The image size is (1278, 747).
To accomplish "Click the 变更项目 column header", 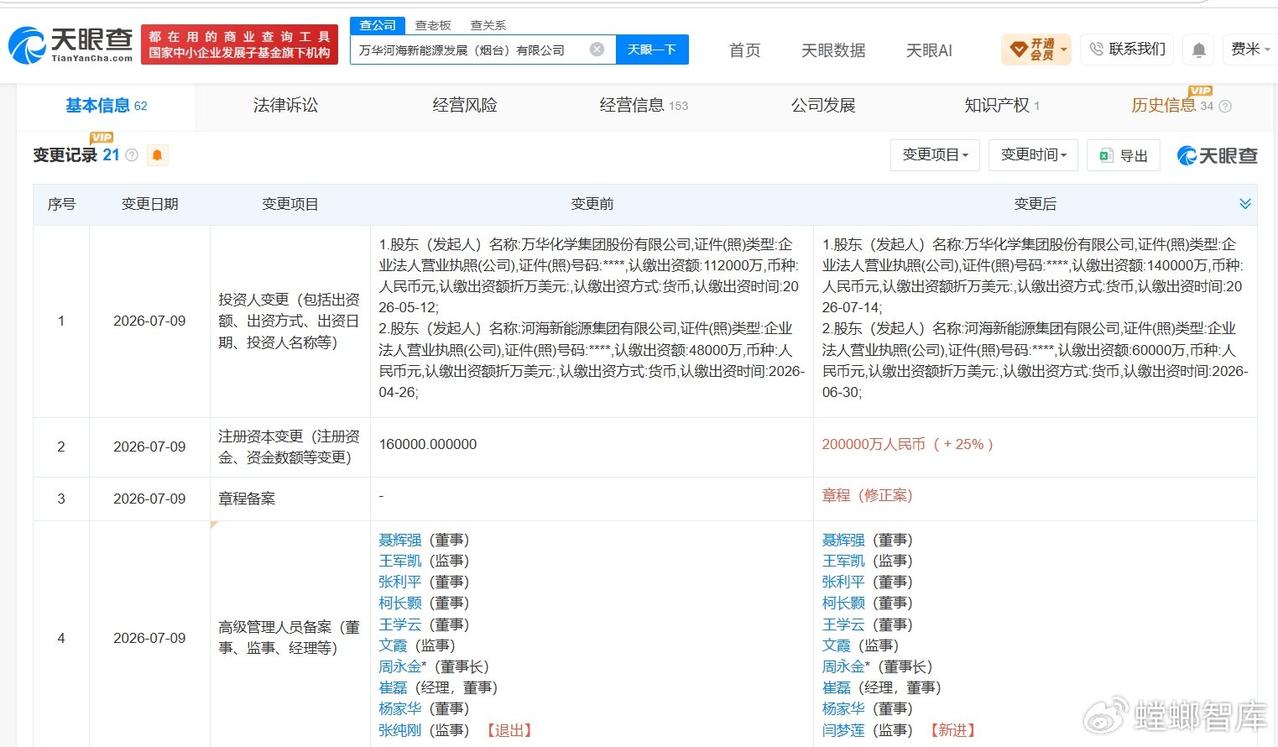I will click(x=290, y=204).
